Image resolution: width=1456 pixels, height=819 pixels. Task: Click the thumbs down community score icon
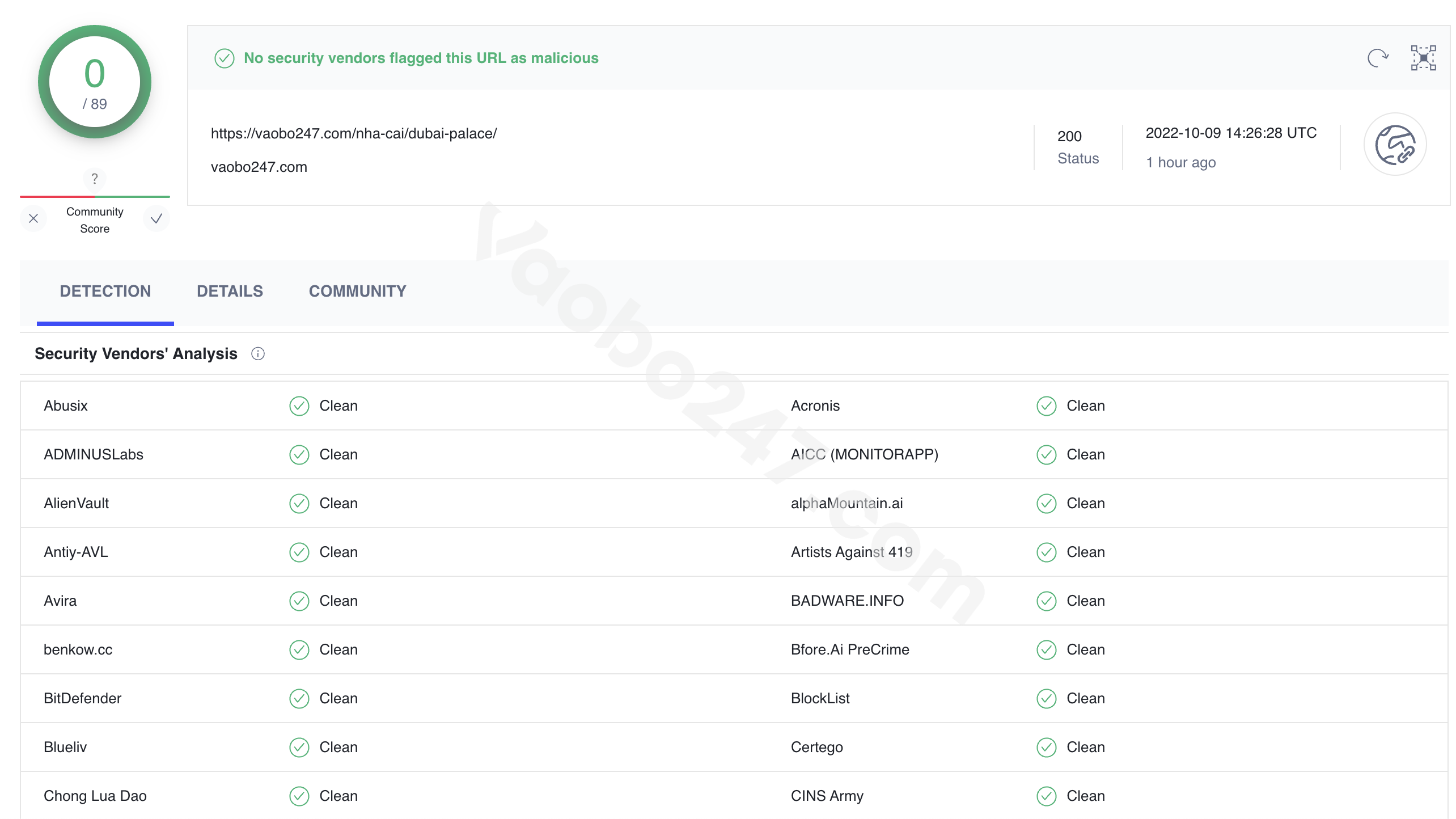pos(33,218)
